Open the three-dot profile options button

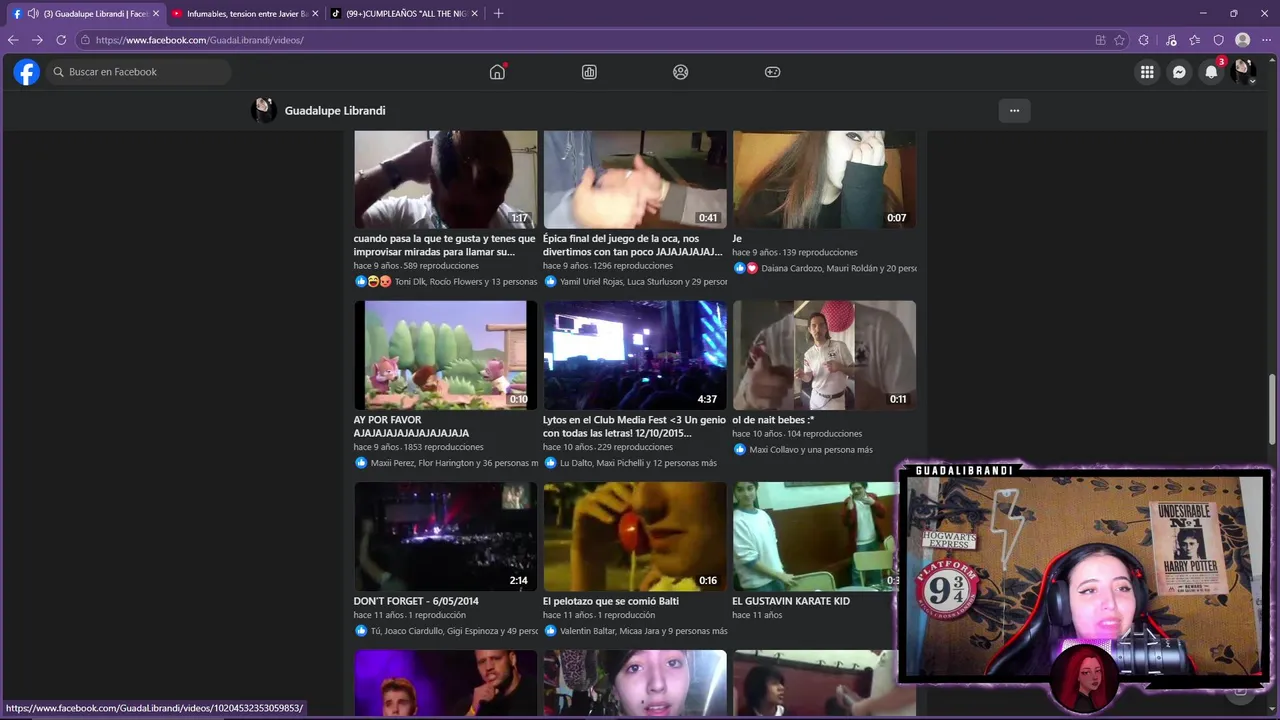click(1014, 111)
